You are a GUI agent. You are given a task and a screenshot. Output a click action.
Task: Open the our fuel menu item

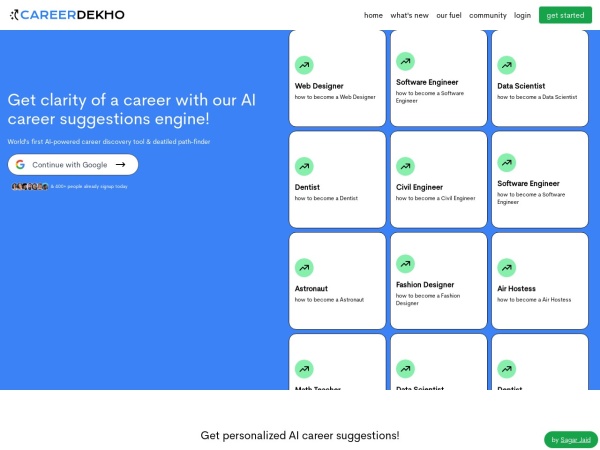[x=449, y=15]
